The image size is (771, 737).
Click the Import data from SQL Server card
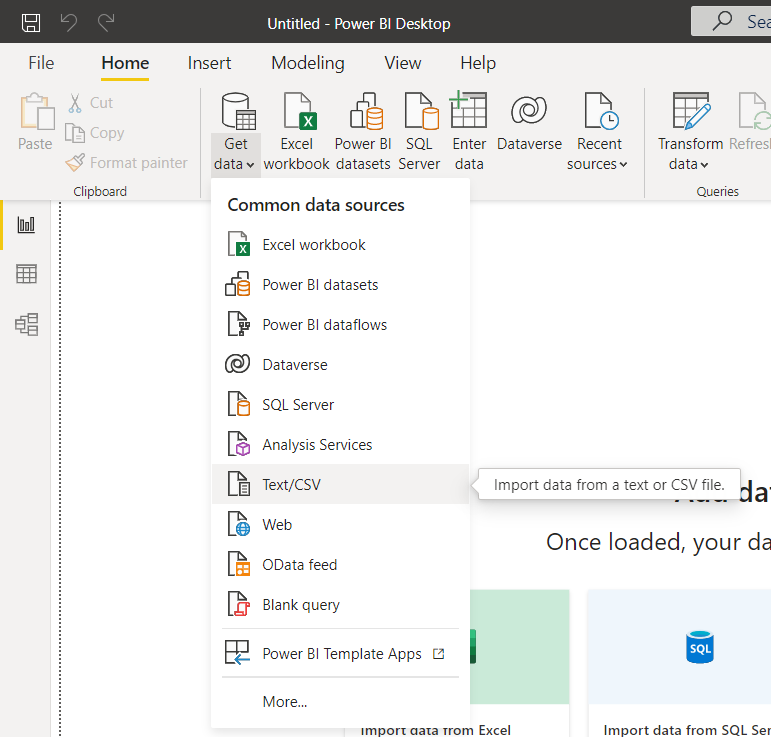click(680, 663)
